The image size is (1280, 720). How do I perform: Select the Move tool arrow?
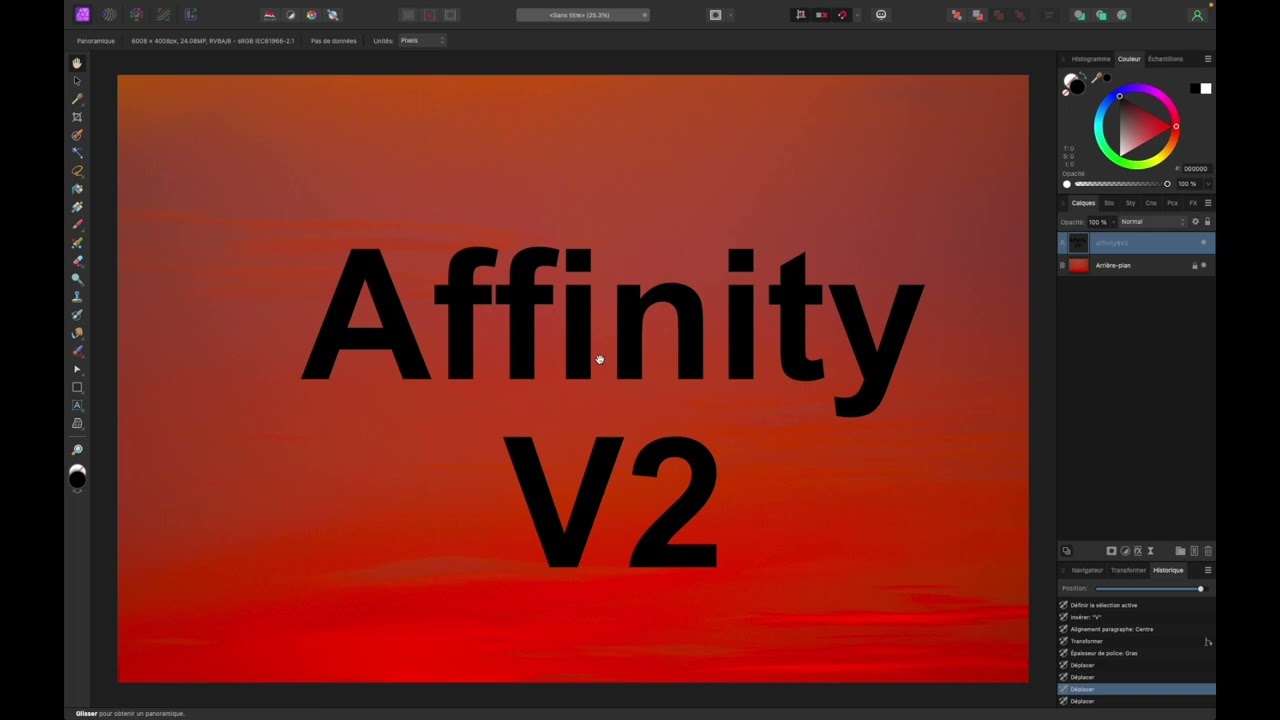(77, 81)
